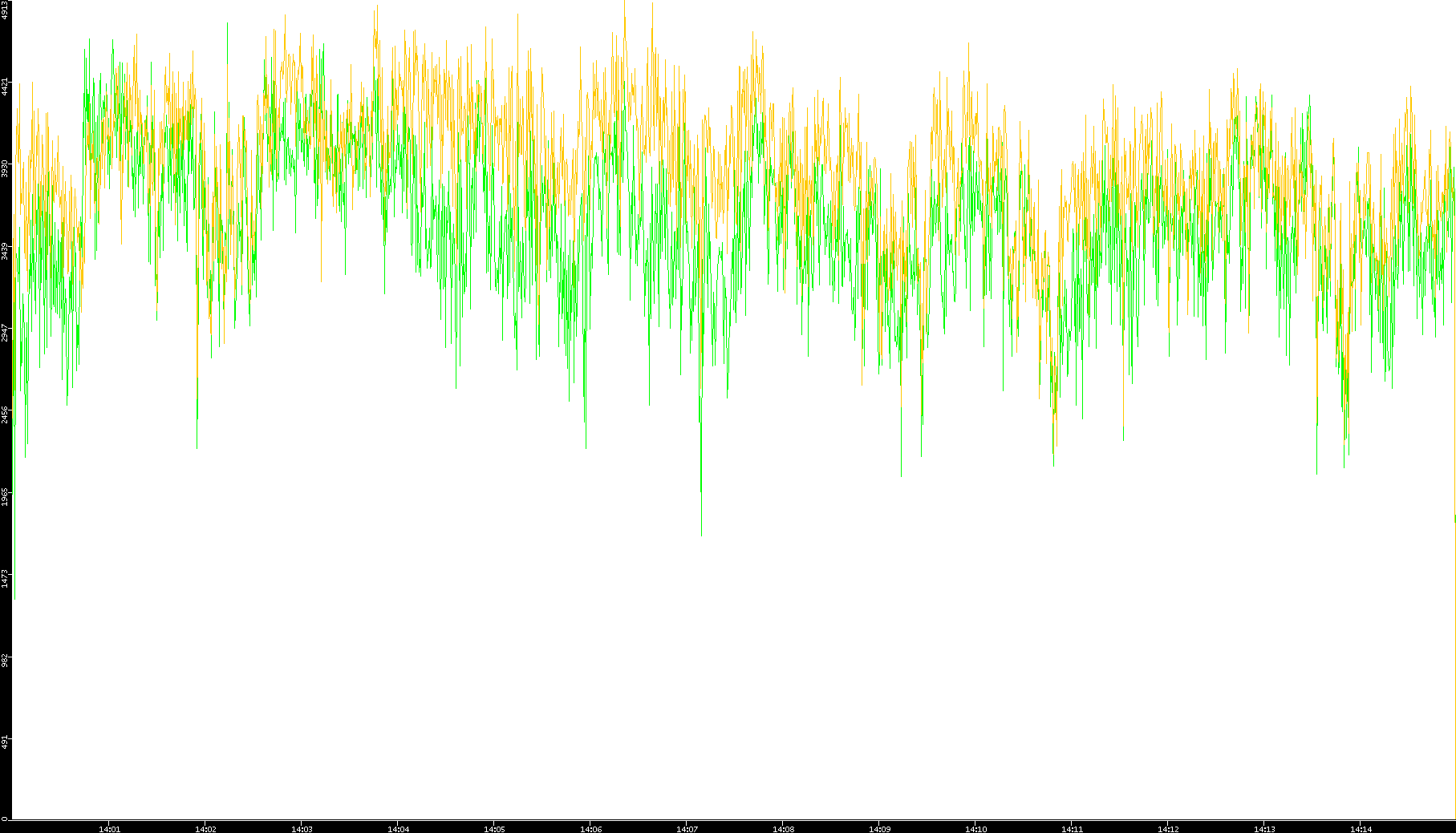Select the 14:06 time marker
The image size is (1456, 833).
coord(590,829)
